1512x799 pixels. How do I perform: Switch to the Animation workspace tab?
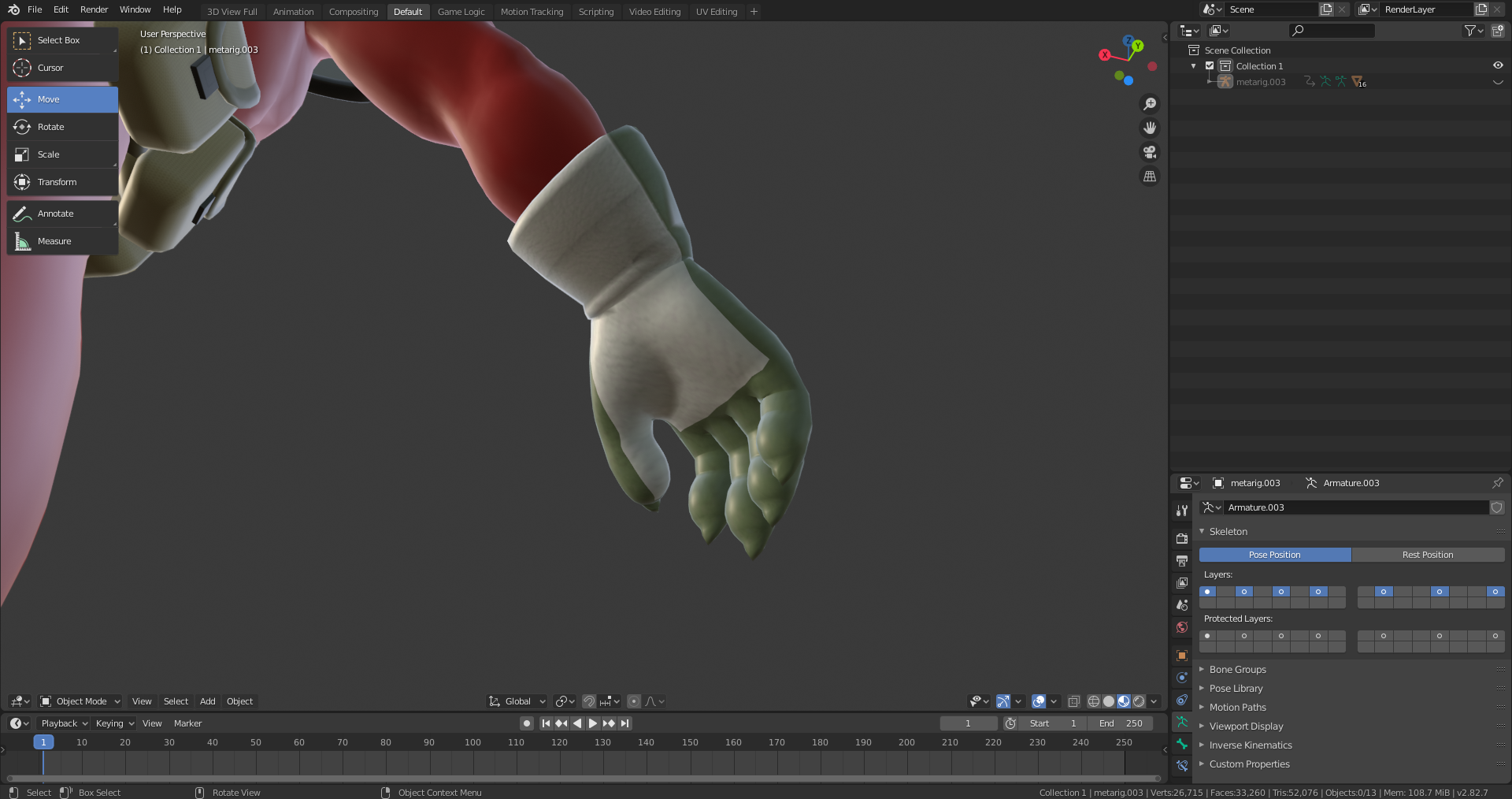(293, 12)
